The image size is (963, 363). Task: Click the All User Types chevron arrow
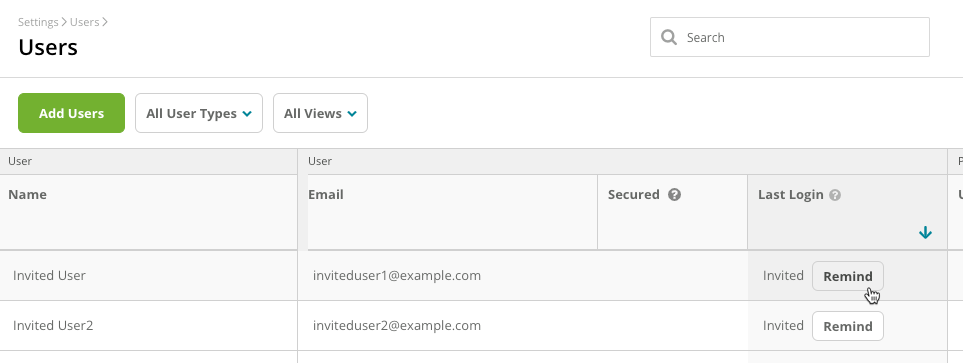coord(247,114)
